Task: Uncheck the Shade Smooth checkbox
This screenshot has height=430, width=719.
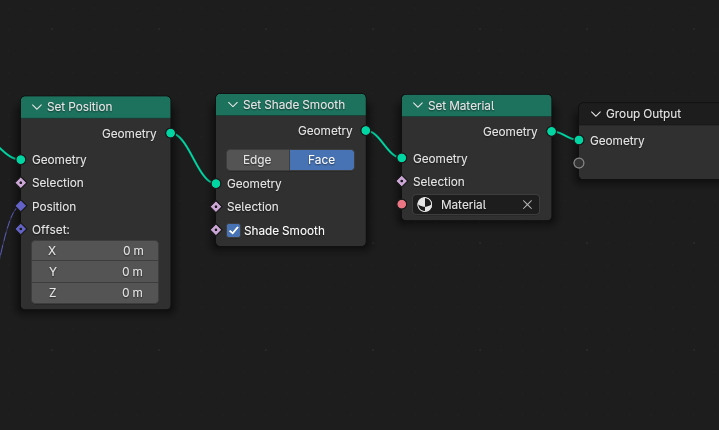Action: 233,230
